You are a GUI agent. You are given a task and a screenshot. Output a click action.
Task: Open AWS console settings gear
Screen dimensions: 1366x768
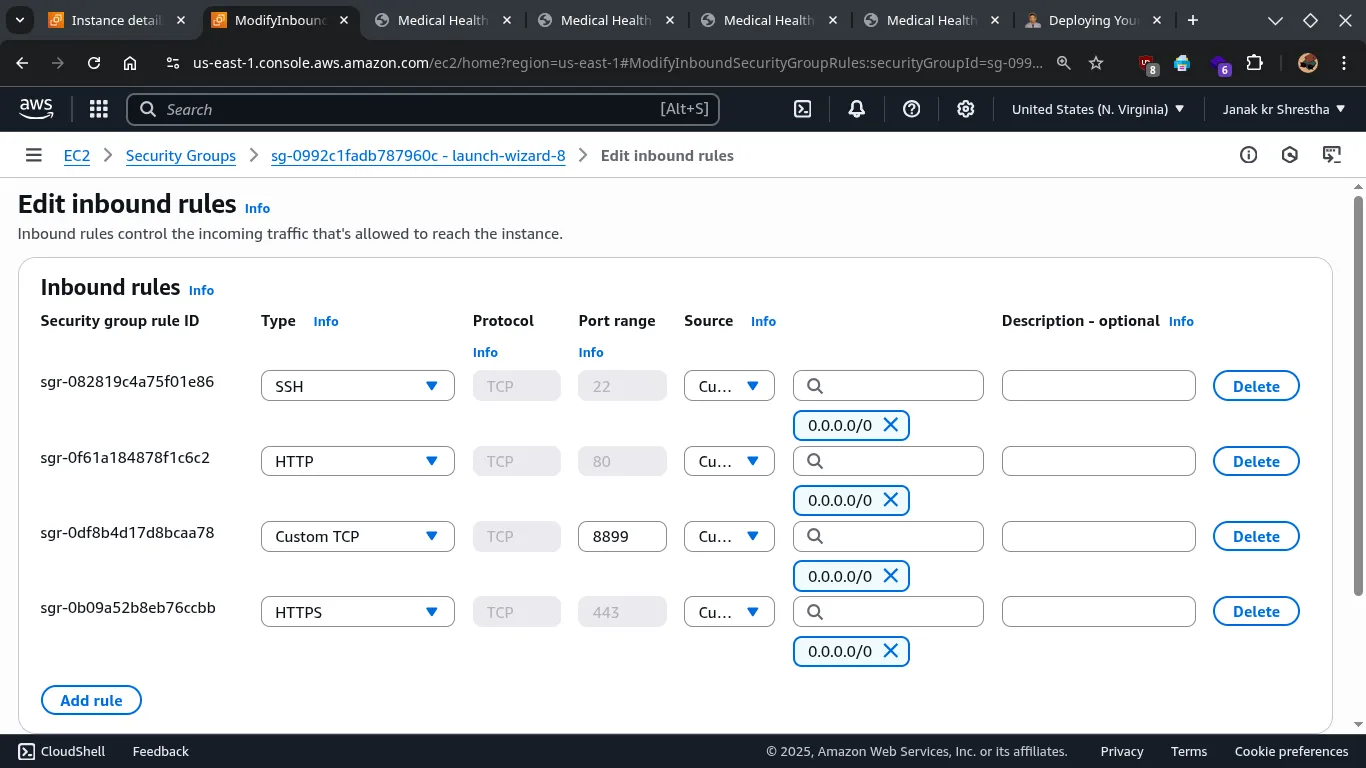pyautogui.click(x=965, y=109)
